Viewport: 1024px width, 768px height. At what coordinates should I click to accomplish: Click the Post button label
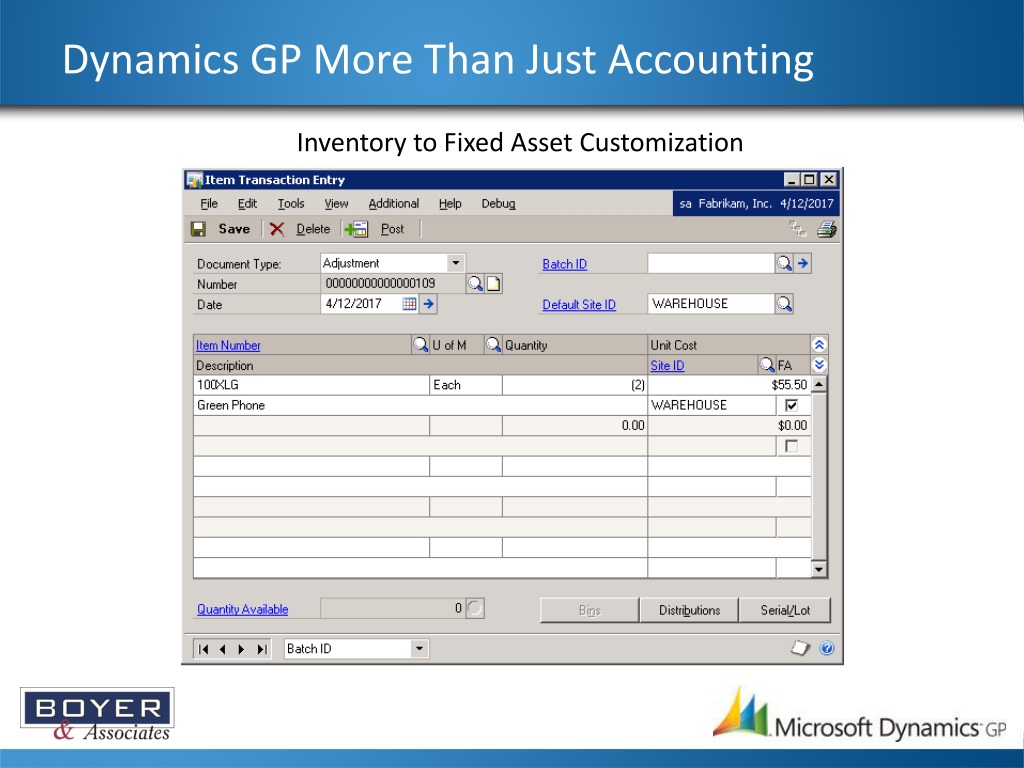tap(392, 229)
